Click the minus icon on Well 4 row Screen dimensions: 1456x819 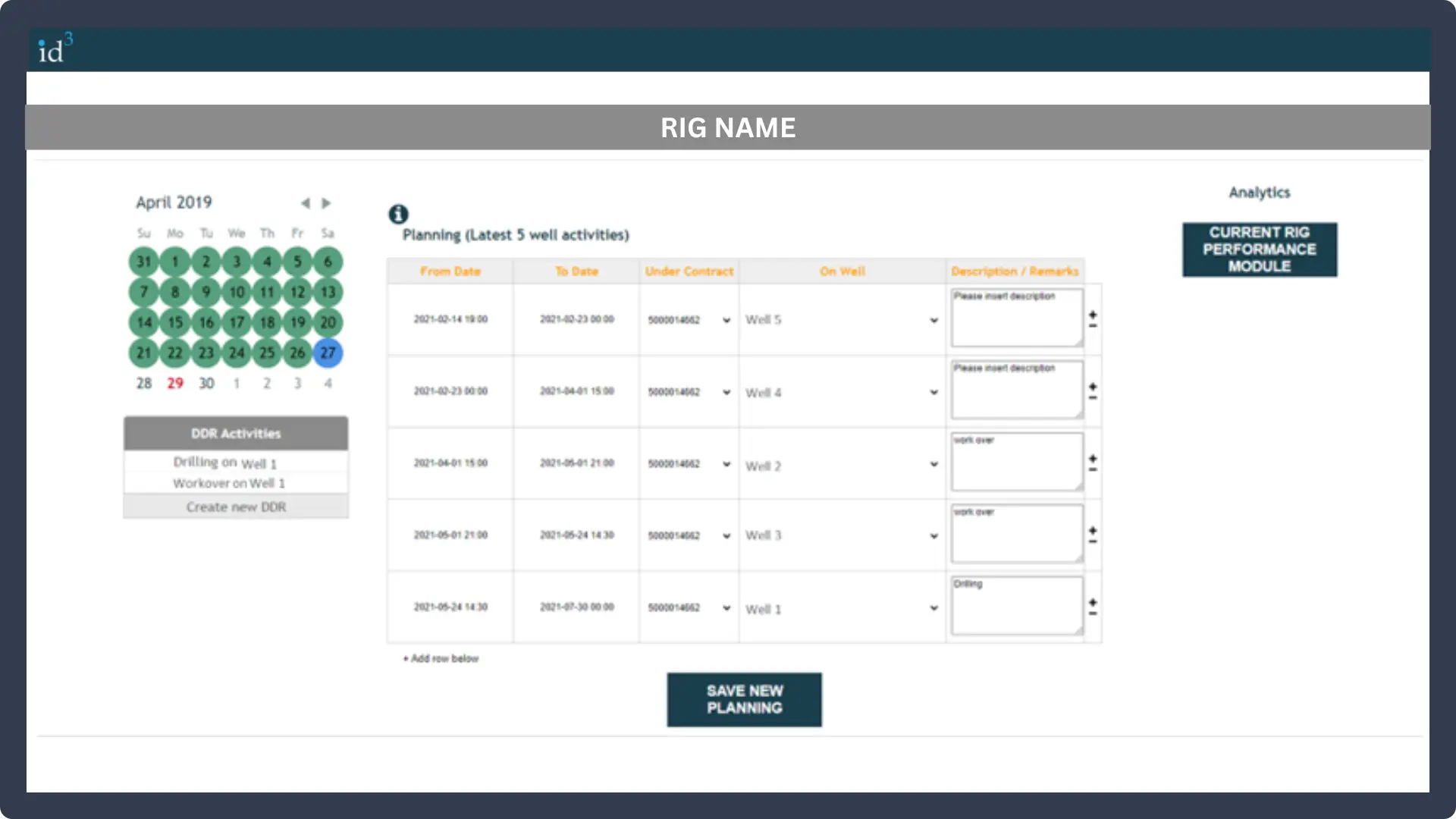[x=1093, y=397]
